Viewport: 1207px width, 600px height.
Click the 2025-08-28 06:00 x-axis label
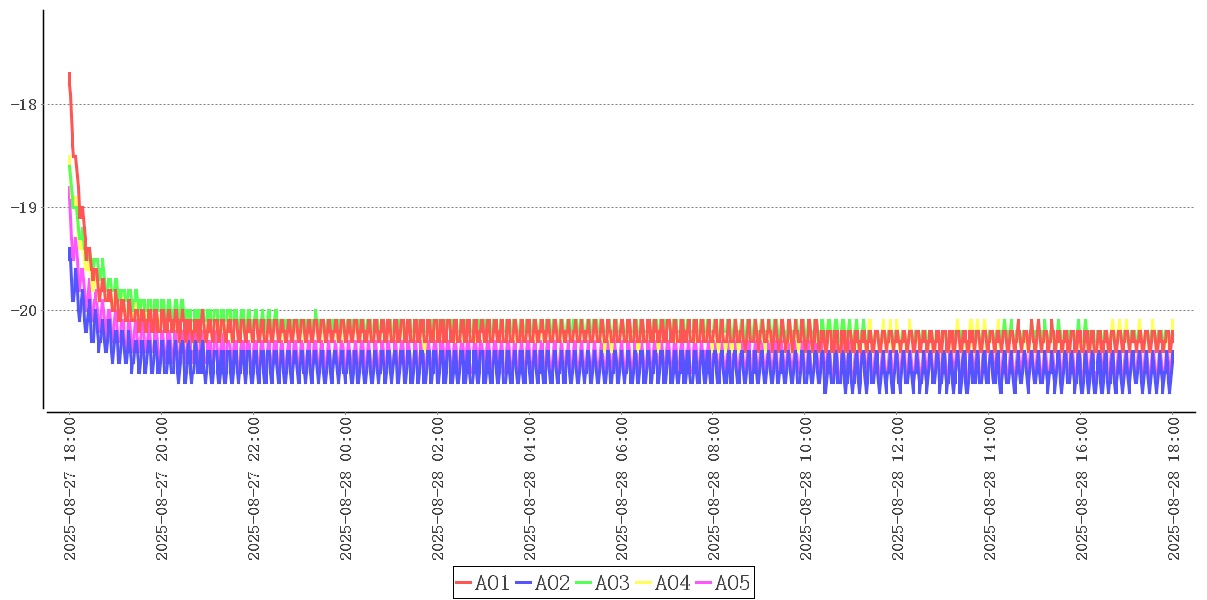pyautogui.click(x=622, y=489)
